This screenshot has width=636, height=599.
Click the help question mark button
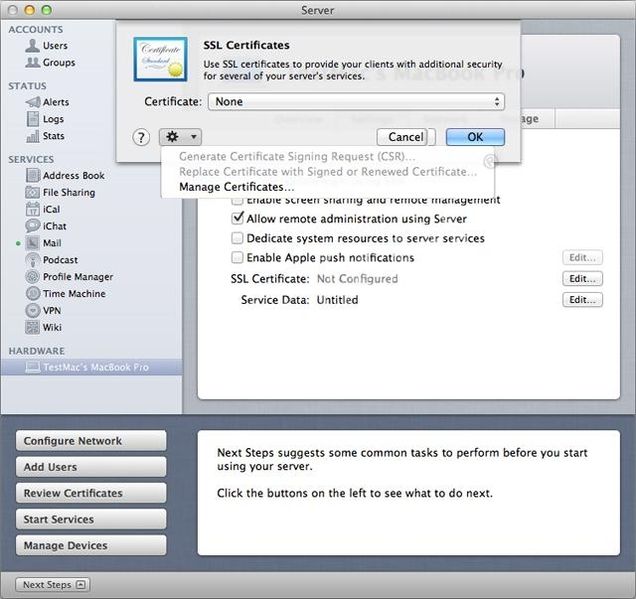[141, 137]
